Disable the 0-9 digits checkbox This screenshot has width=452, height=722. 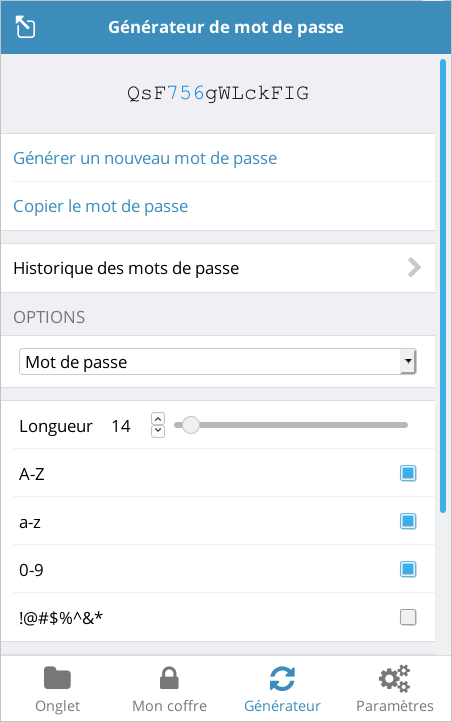tap(408, 569)
